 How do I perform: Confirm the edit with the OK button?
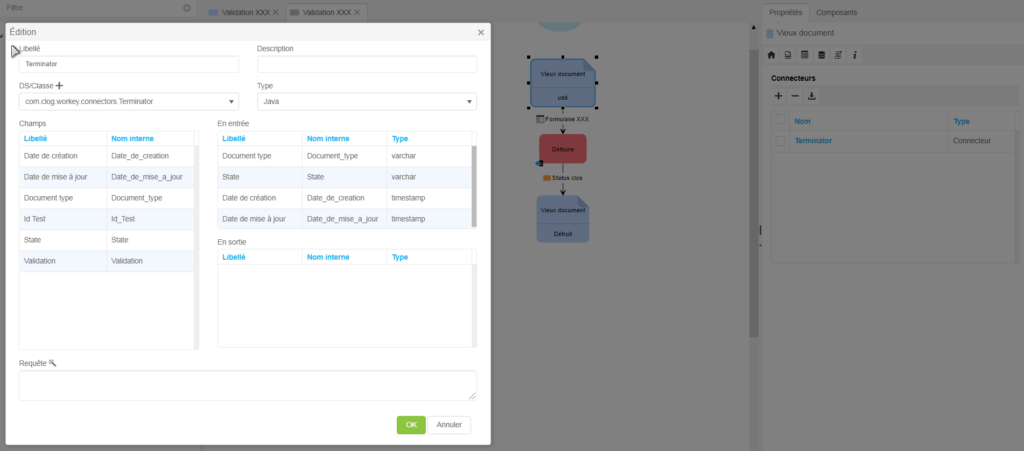[411, 425]
